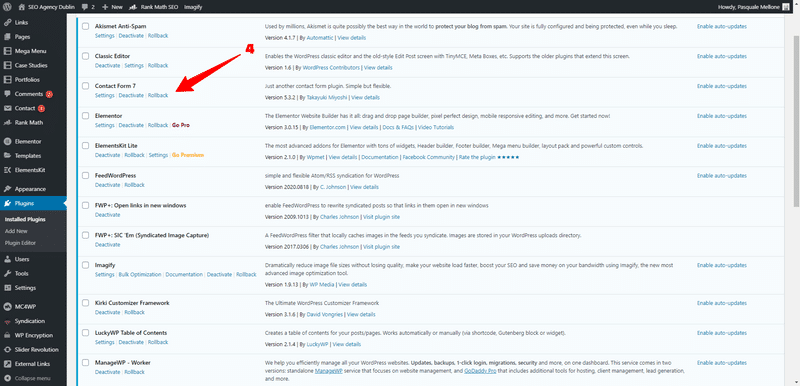
Task: Click the Case Studies sidebar icon
Action: (7, 65)
